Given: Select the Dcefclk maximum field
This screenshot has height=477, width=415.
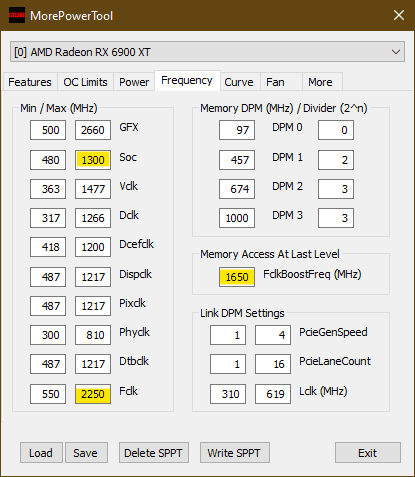Looking at the screenshot, I should [x=93, y=247].
